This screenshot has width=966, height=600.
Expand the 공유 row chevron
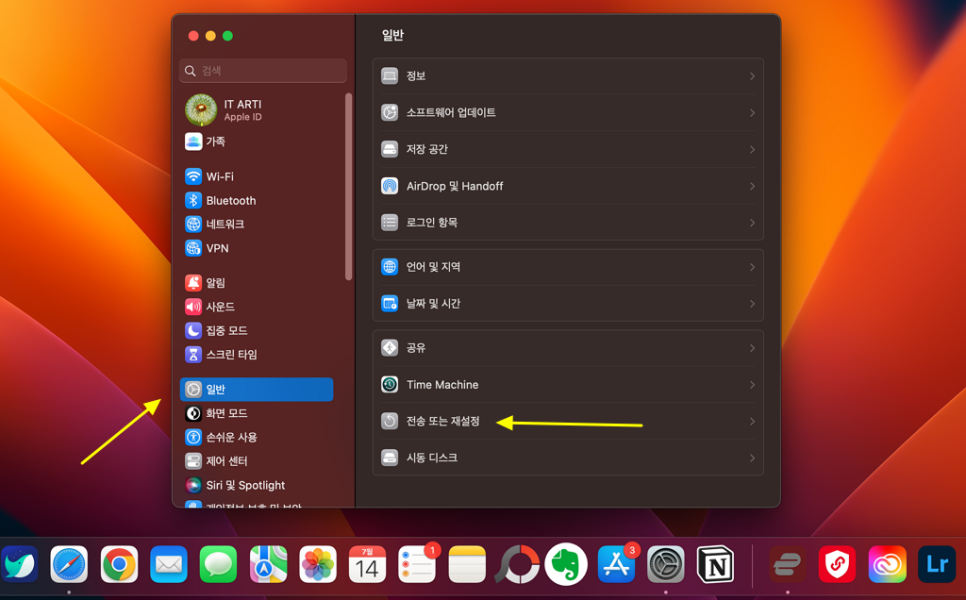(752, 348)
